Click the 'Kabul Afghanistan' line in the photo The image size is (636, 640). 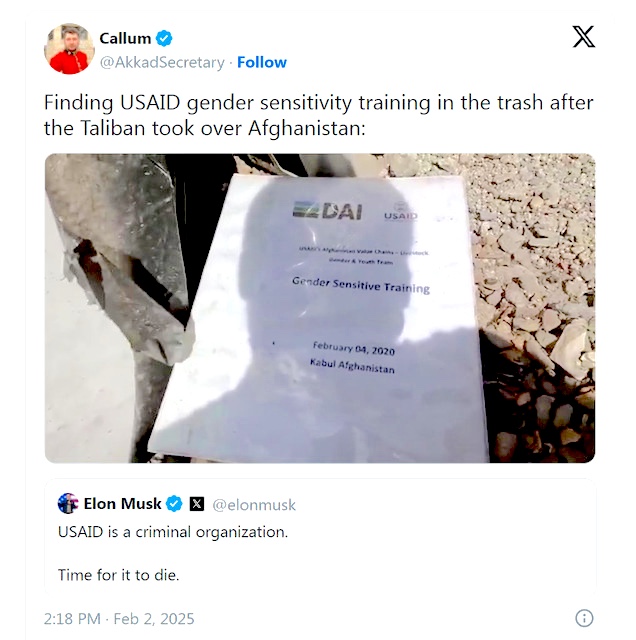[352, 366]
